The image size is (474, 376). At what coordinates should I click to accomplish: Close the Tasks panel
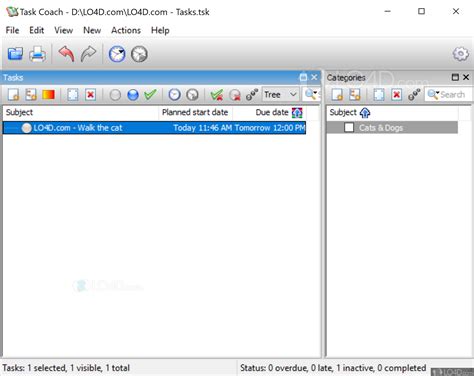coord(314,77)
